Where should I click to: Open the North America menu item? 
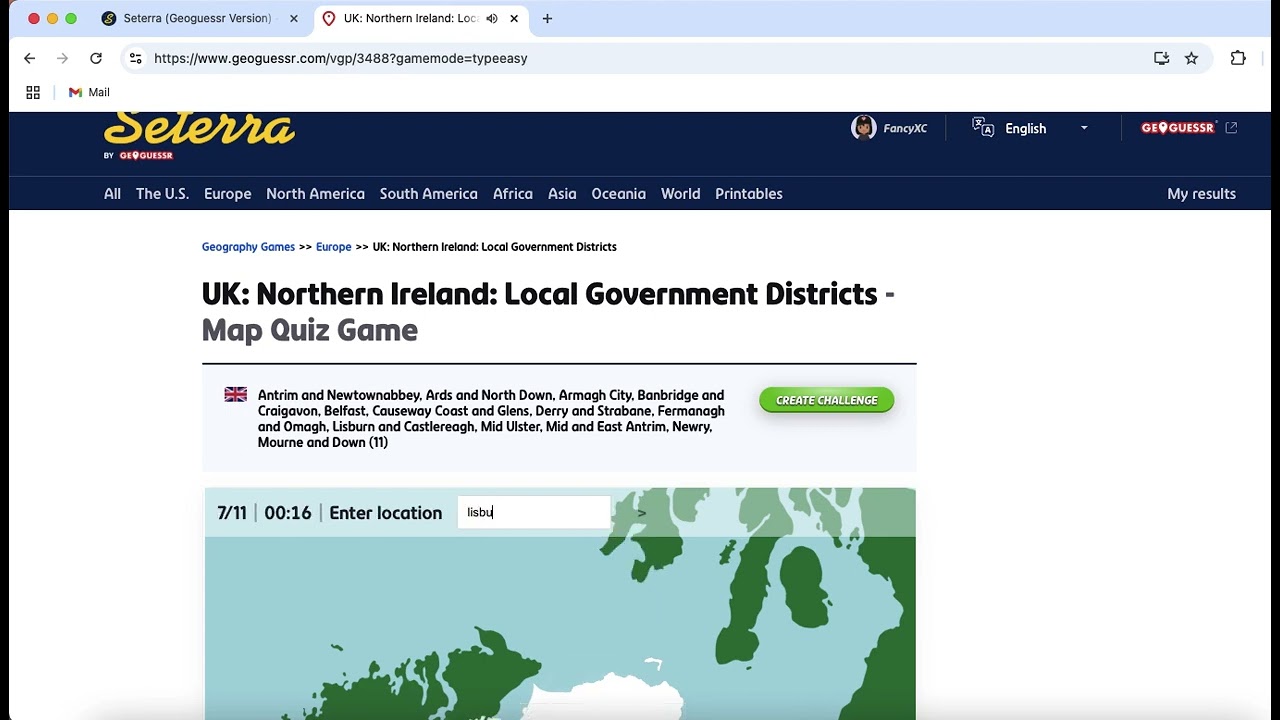(315, 194)
